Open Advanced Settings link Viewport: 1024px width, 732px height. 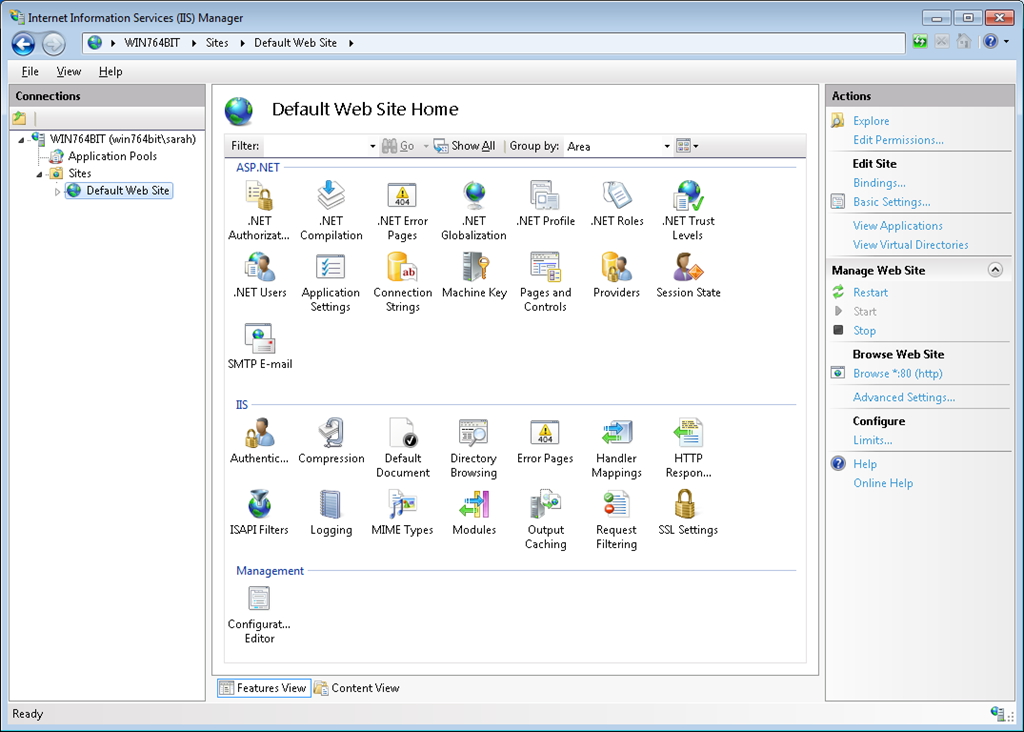click(904, 397)
